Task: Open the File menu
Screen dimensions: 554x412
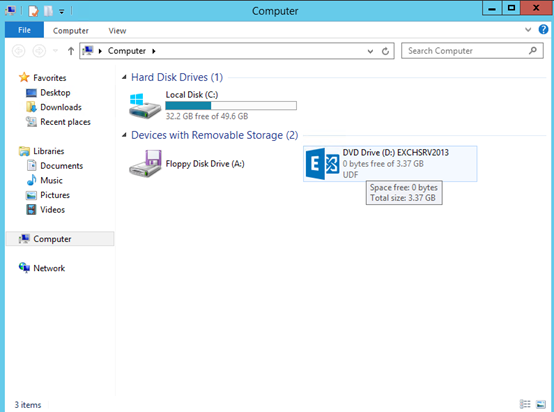Action: 24,30
